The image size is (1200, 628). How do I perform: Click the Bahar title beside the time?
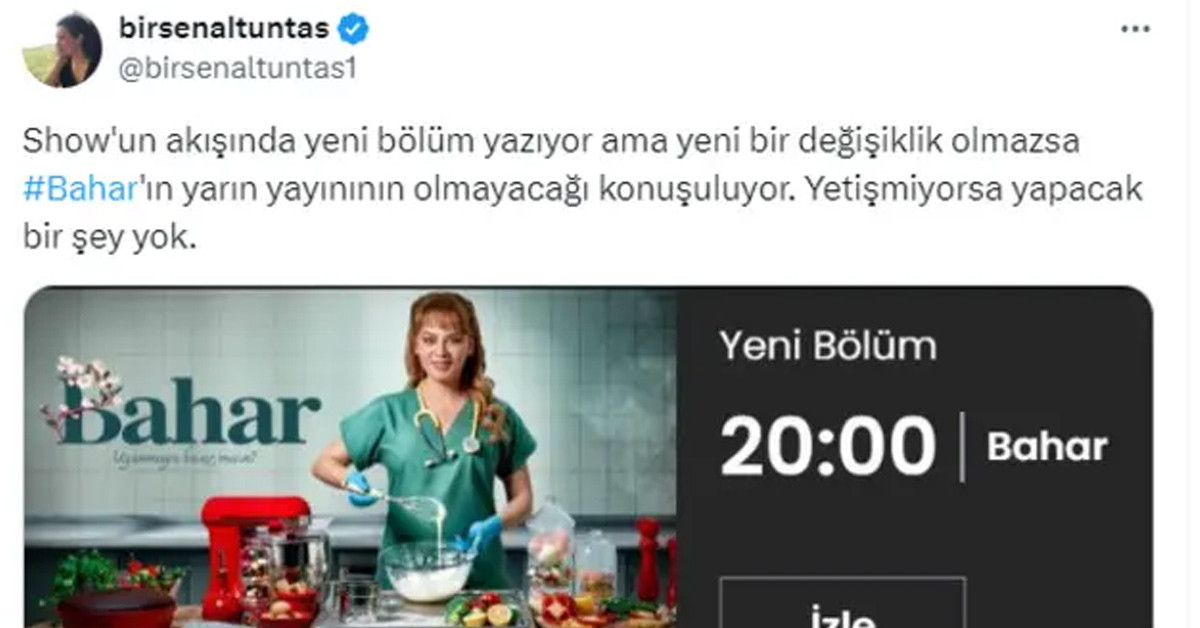[x=1047, y=446]
